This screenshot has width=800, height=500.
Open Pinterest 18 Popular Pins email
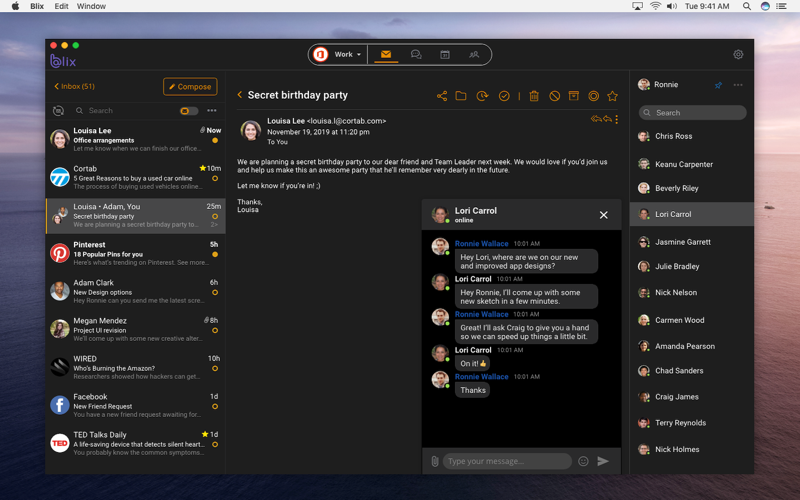click(x=136, y=254)
